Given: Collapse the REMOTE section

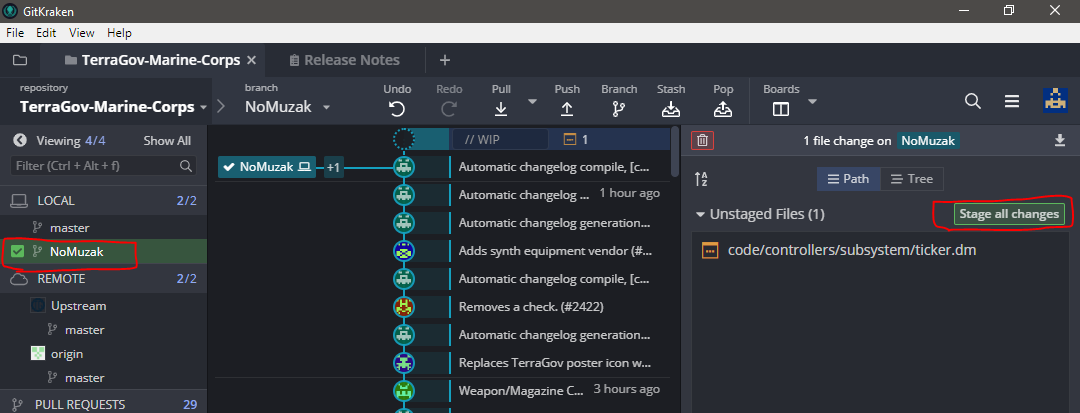Looking at the screenshot, I should pyautogui.click(x=103, y=279).
